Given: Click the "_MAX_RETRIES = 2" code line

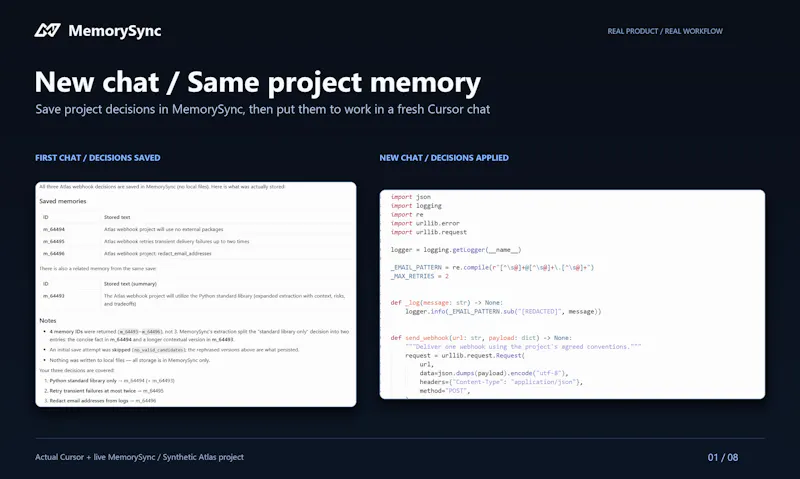Looking at the screenshot, I should tap(420, 276).
